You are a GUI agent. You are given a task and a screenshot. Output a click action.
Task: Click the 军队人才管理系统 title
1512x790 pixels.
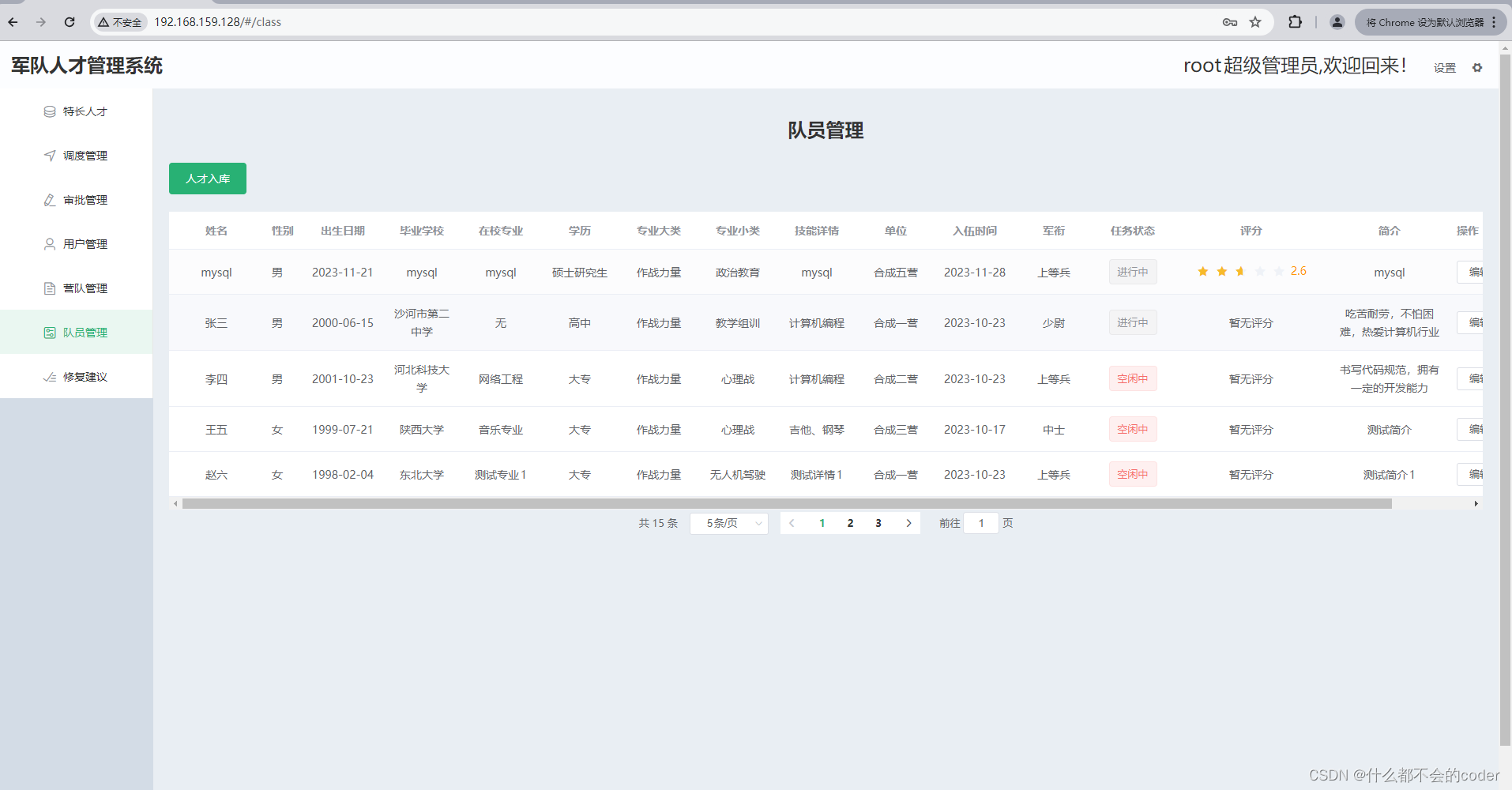click(x=87, y=66)
